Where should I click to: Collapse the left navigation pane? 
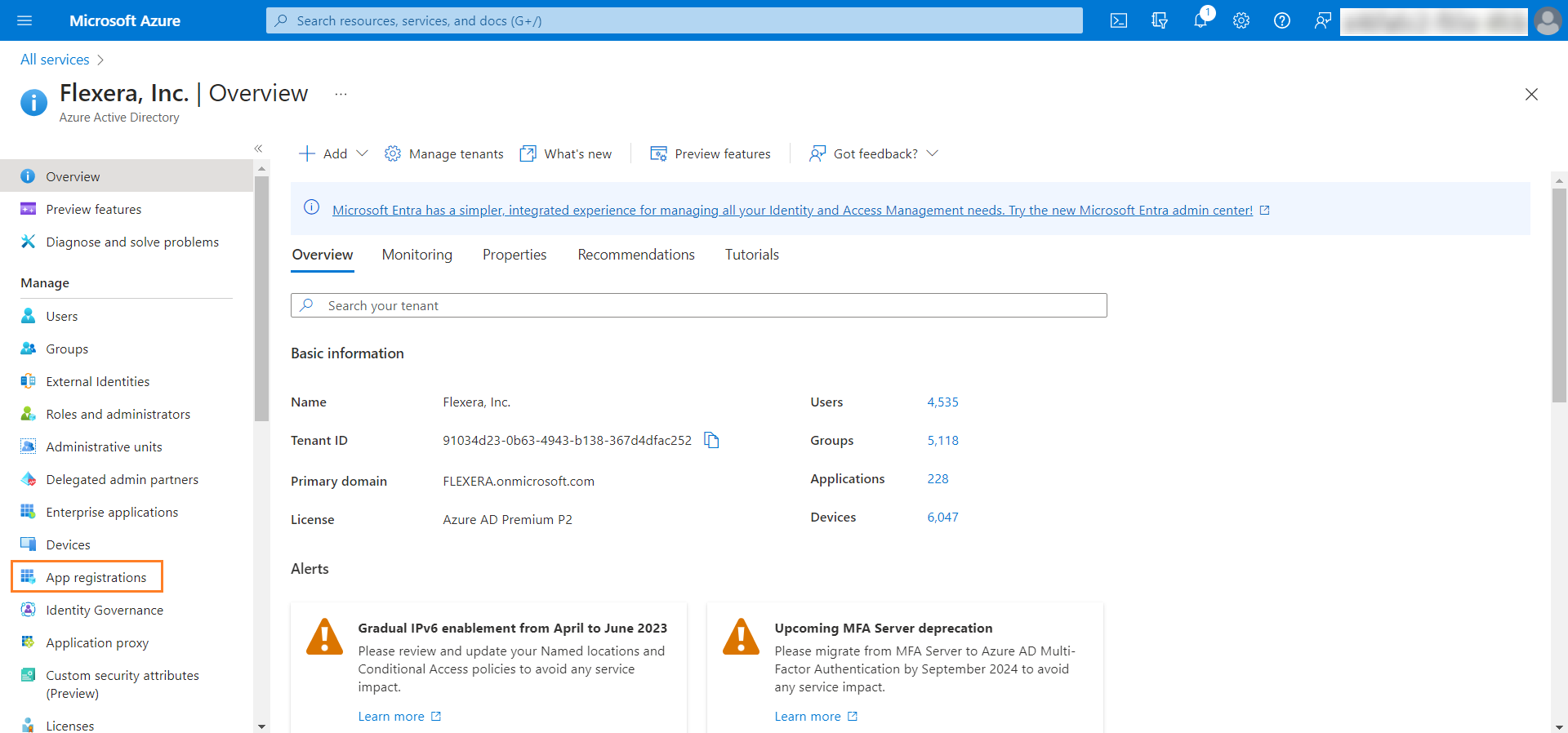pos(258,149)
